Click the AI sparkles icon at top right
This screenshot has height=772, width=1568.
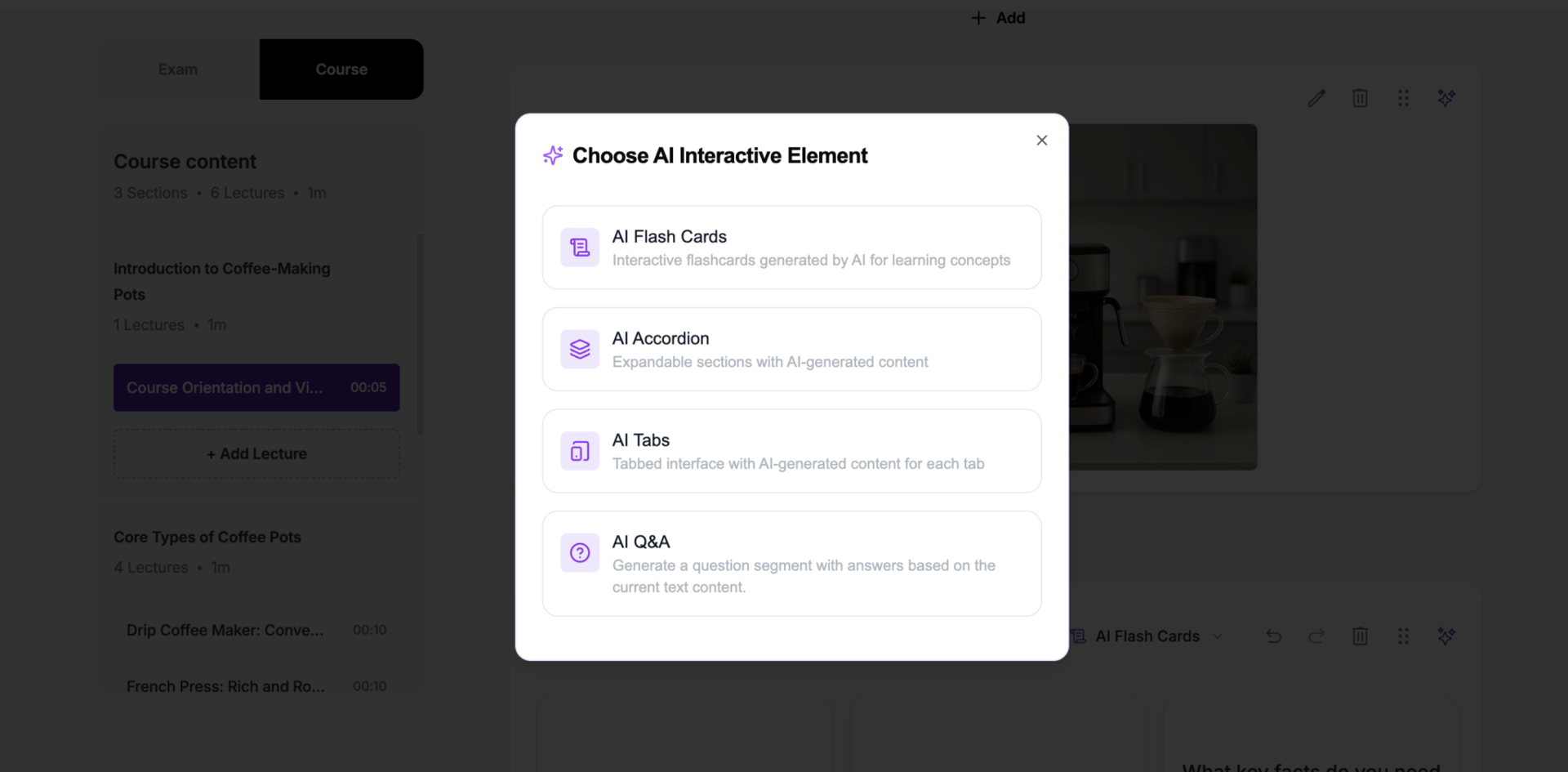click(x=1446, y=98)
